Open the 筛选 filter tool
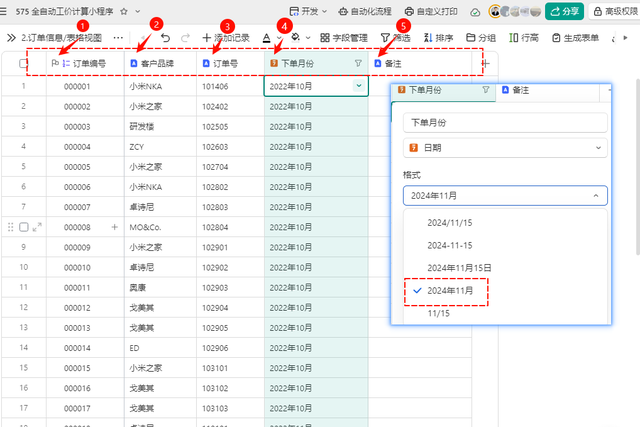The width and height of the screenshot is (640, 427). tap(396, 38)
